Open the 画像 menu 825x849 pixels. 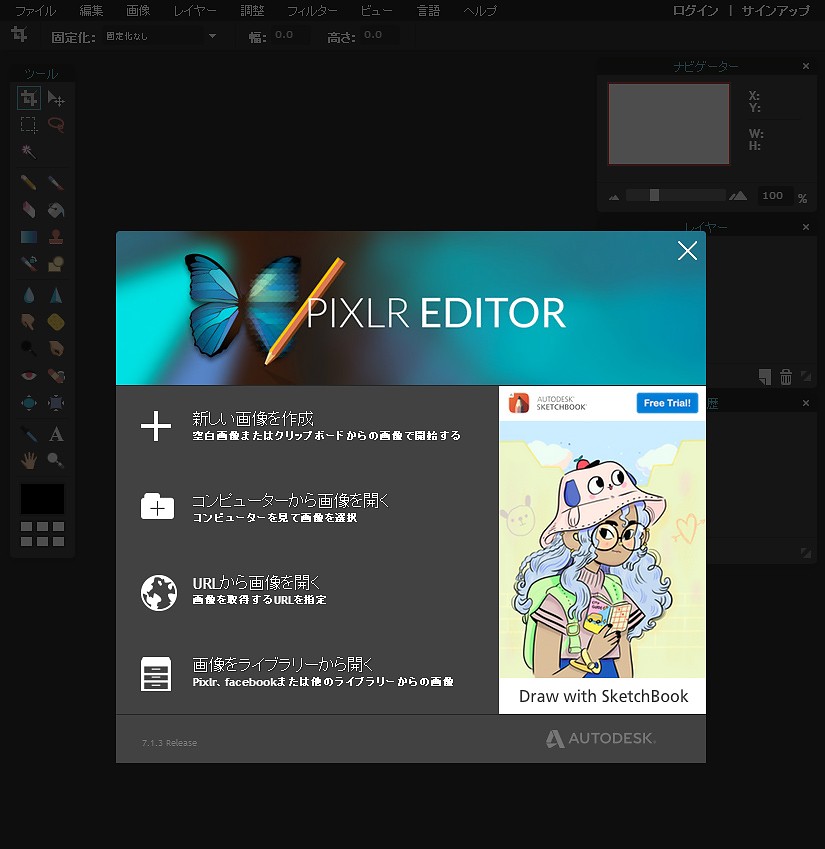coord(138,11)
